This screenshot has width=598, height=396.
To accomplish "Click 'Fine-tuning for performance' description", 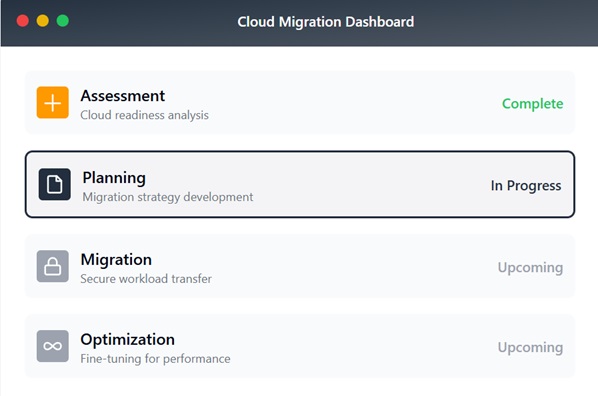I will (x=155, y=359).
